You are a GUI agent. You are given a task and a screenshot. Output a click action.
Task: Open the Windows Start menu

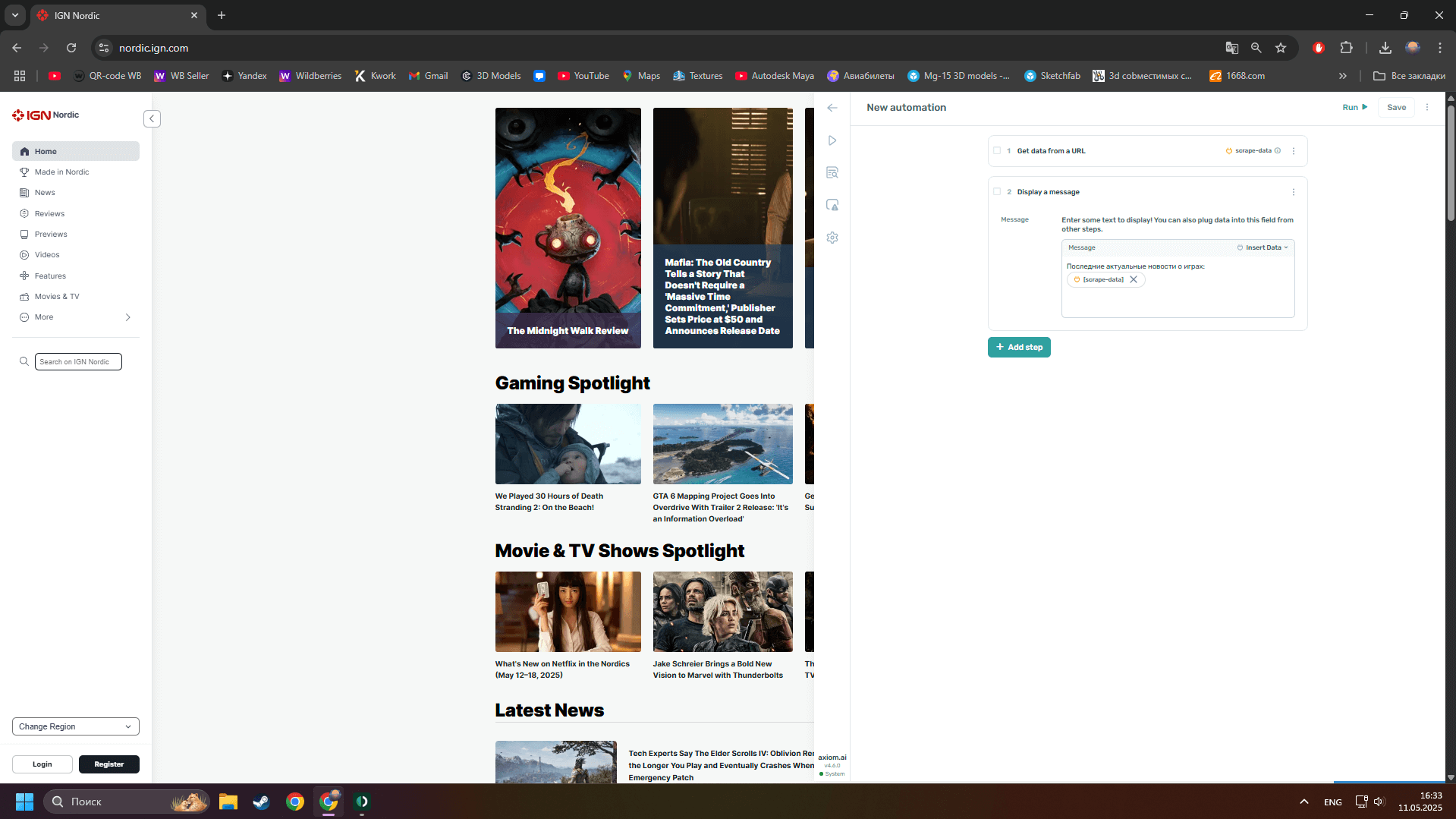24,802
